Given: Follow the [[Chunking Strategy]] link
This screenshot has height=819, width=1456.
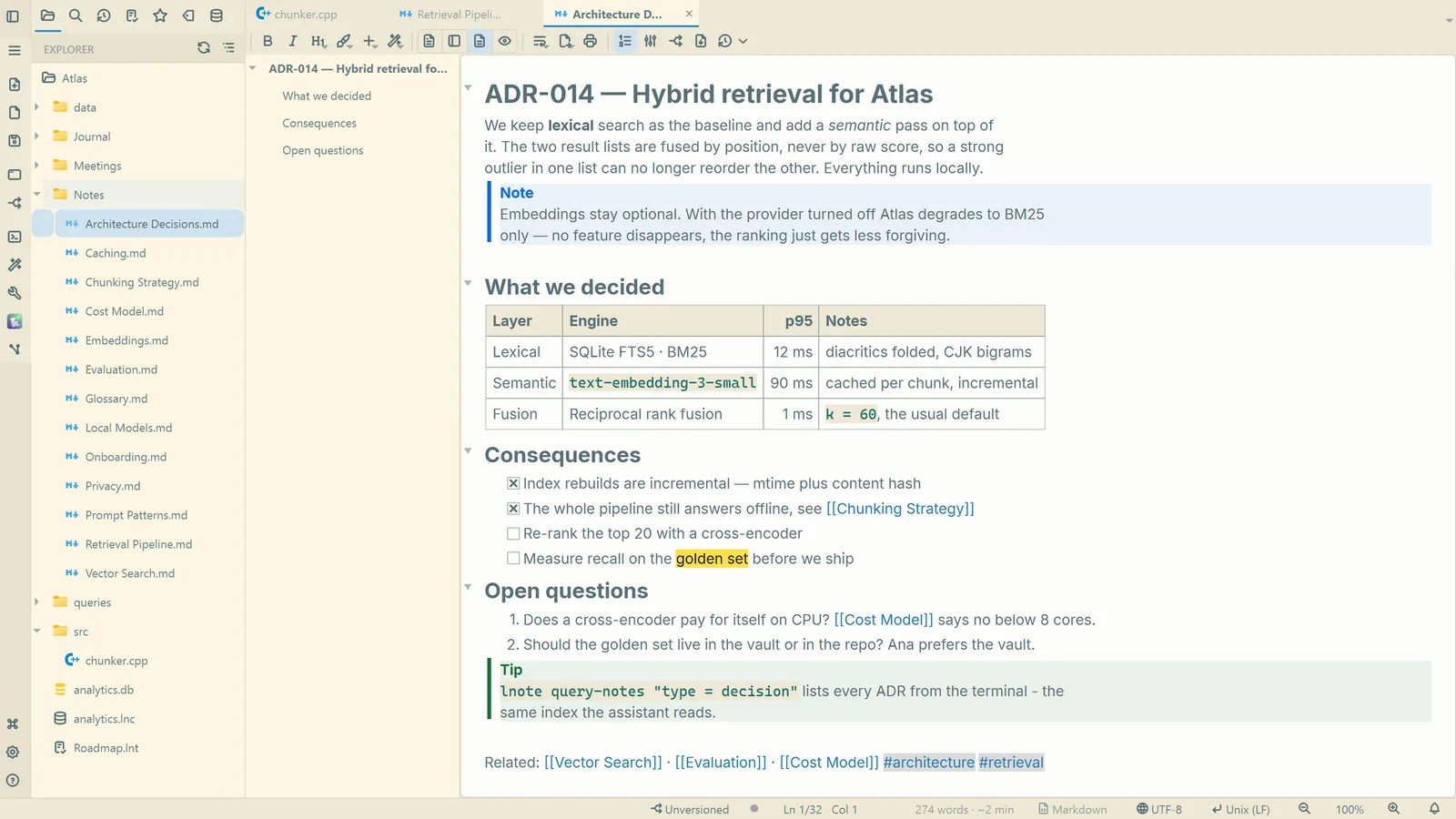Looking at the screenshot, I should (x=900, y=509).
